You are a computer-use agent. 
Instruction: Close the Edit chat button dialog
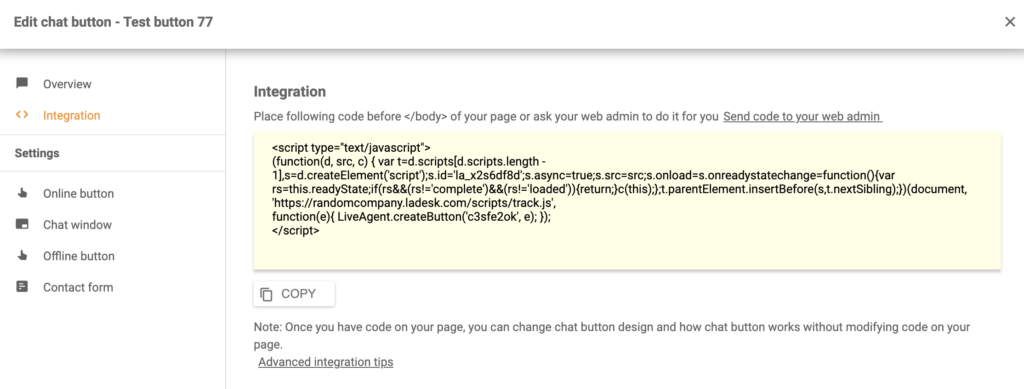point(1010,22)
